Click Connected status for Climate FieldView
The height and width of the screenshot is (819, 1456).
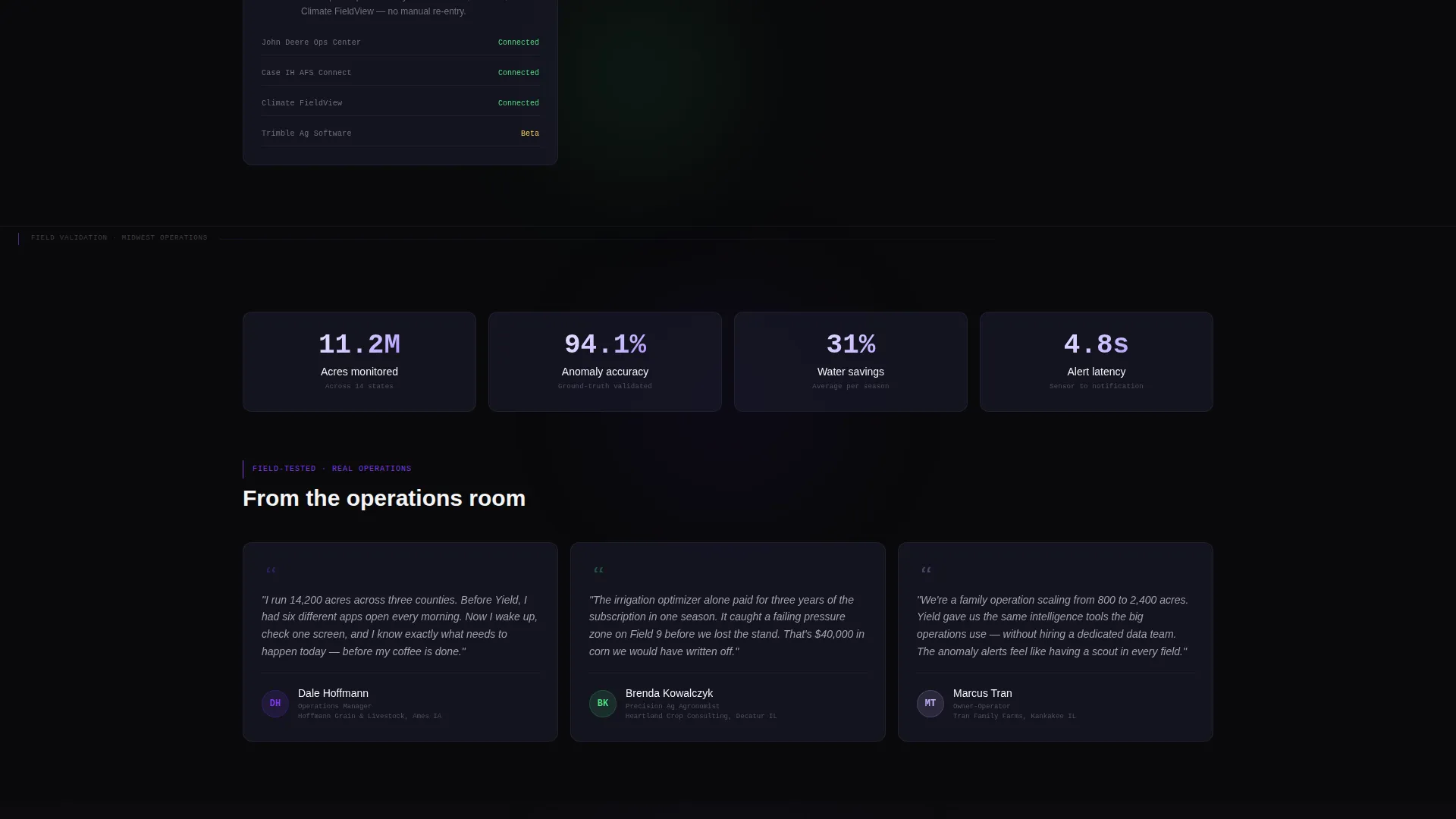tap(519, 103)
